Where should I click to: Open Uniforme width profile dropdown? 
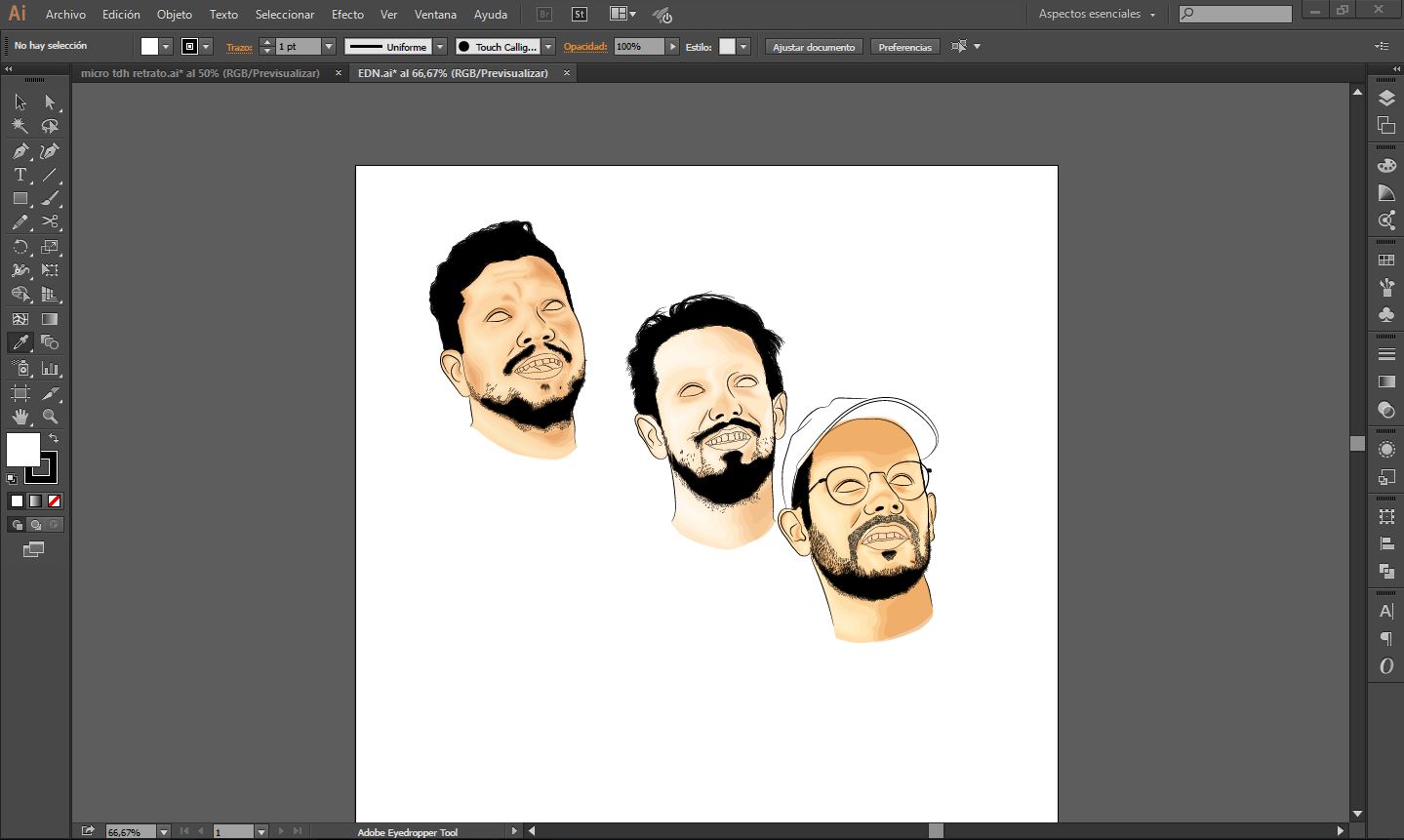[440, 47]
